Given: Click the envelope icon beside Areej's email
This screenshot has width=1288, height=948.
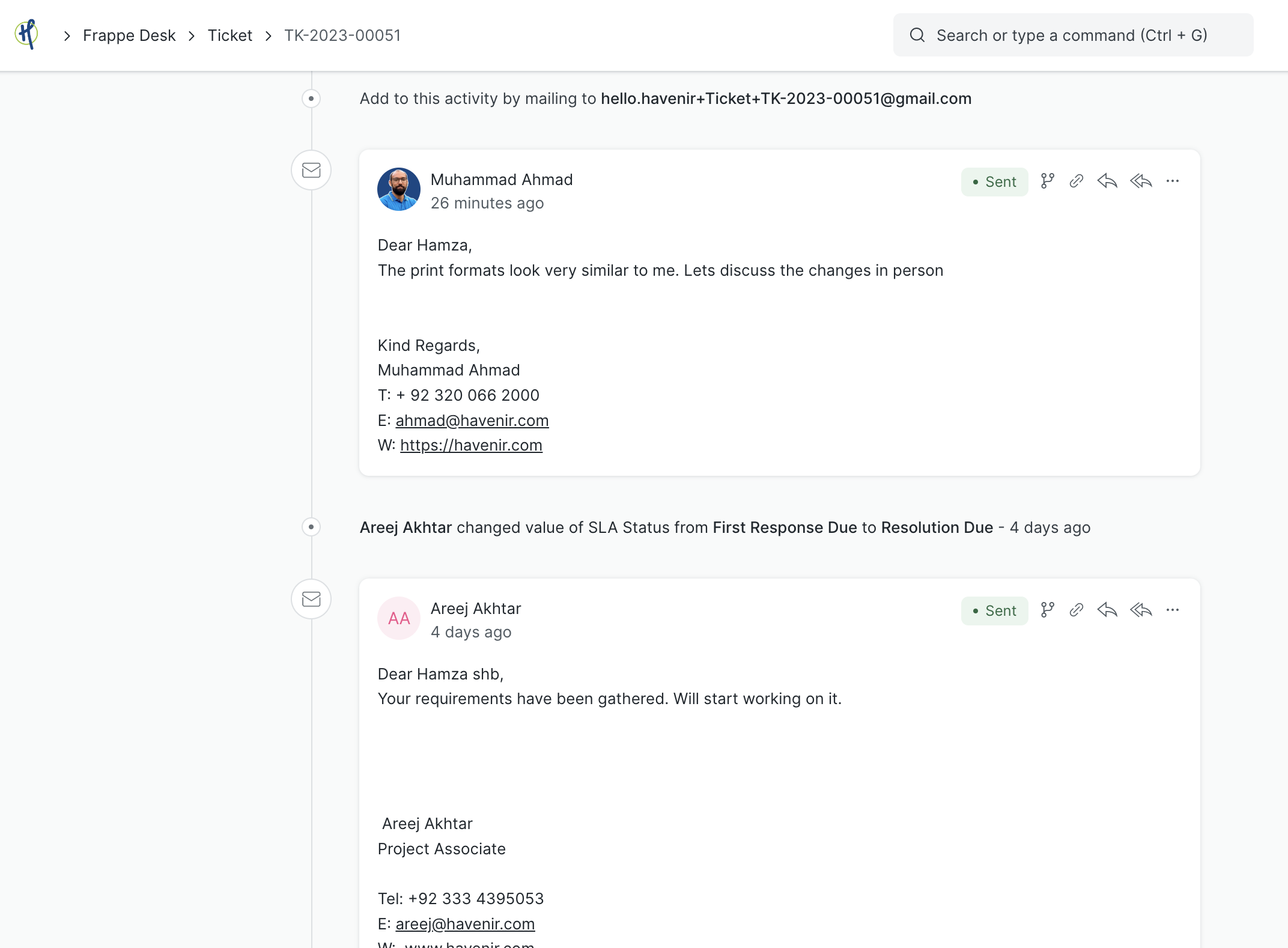Looking at the screenshot, I should (x=311, y=599).
